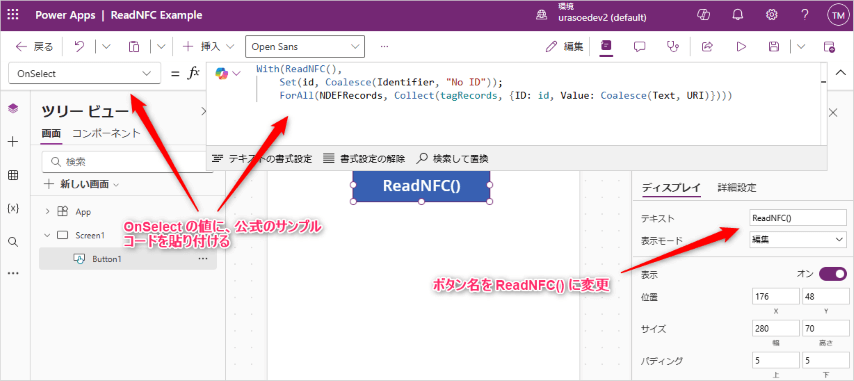This screenshot has height=381, width=854.
Task: Open the app launcher waffle icon
Action: (14, 15)
